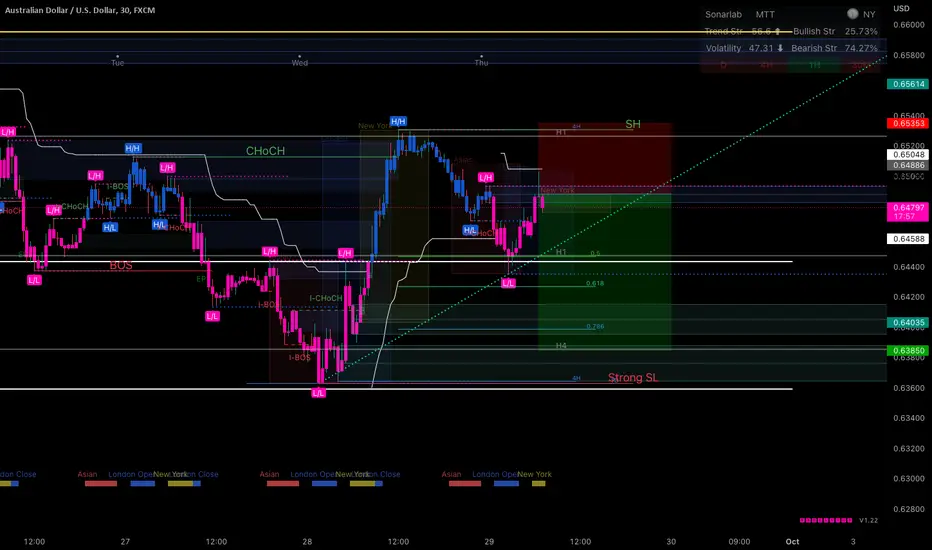
Task: Click the red 0.65353 stop price label
Action: tap(908, 123)
